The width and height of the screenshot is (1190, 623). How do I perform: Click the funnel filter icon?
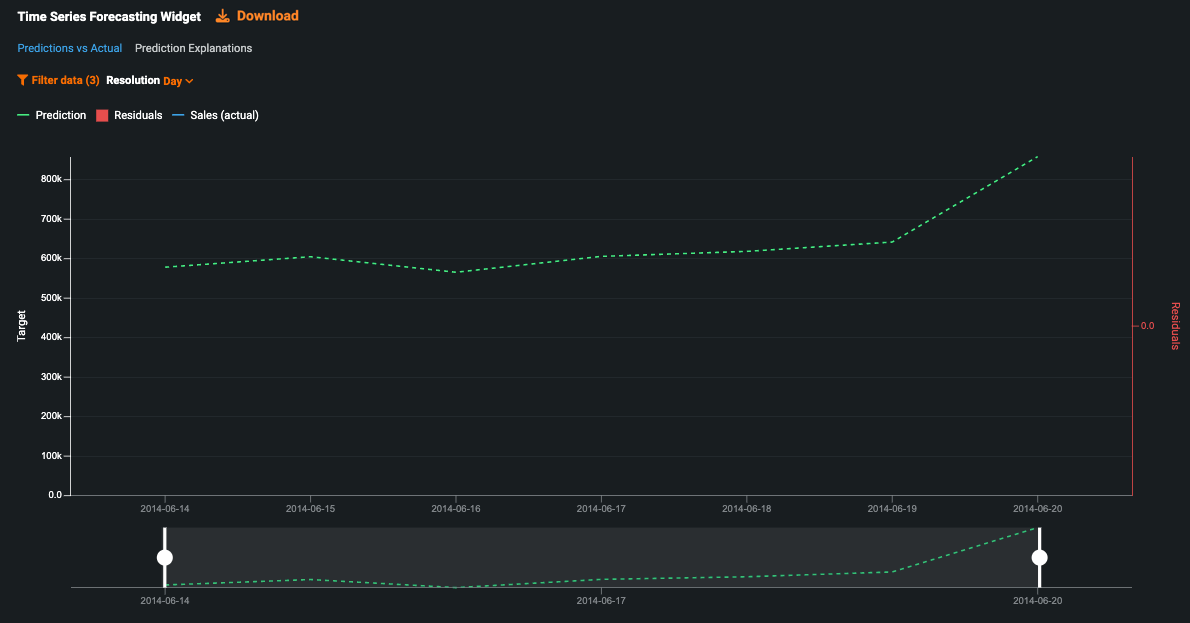22,80
